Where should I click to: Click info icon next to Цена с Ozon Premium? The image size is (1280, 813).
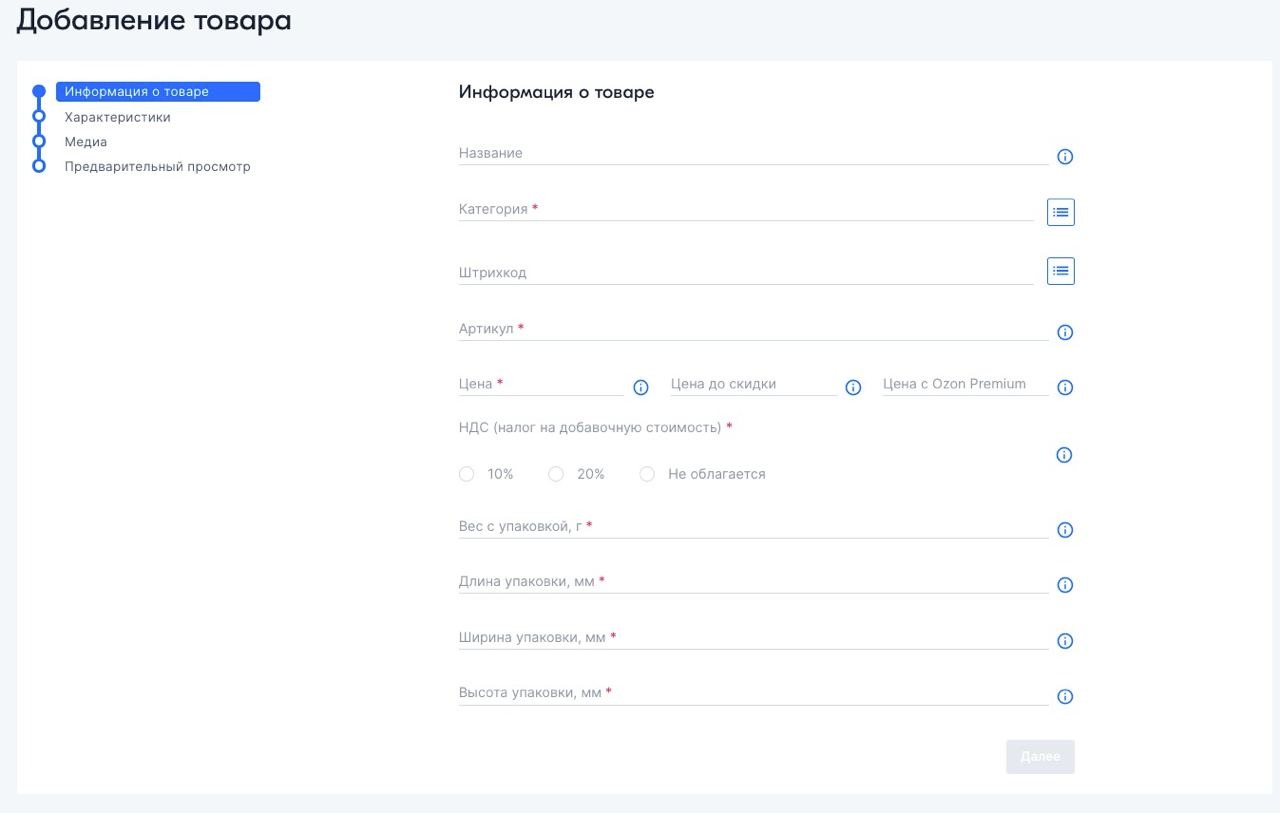pyautogui.click(x=1065, y=388)
